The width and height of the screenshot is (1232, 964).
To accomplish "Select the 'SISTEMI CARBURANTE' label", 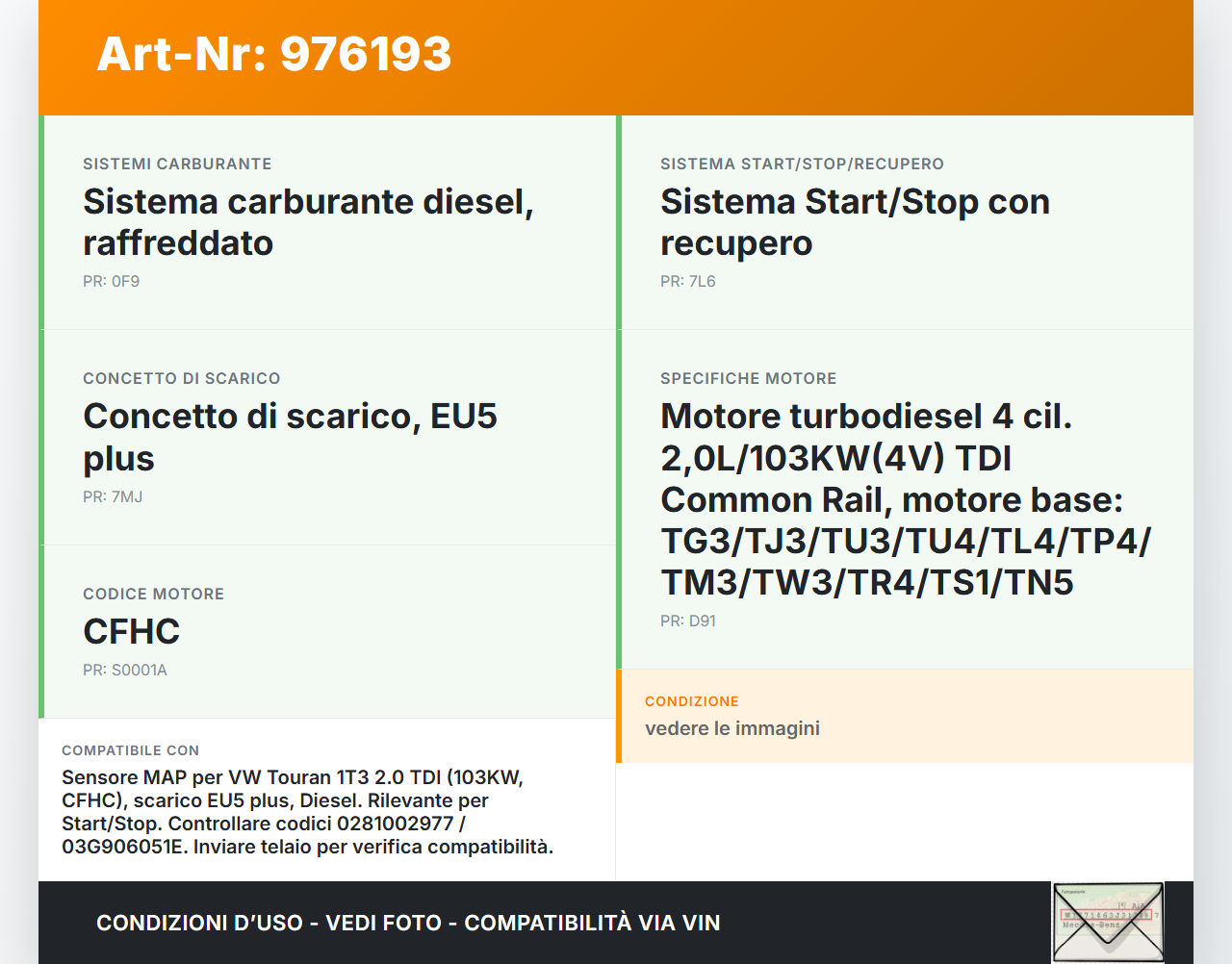I will click(177, 164).
